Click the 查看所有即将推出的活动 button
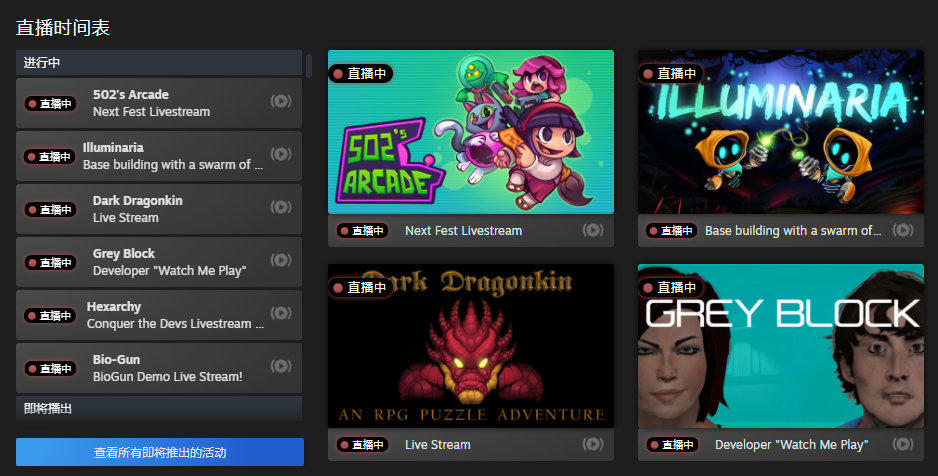The width and height of the screenshot is (938, 476). 160,452
